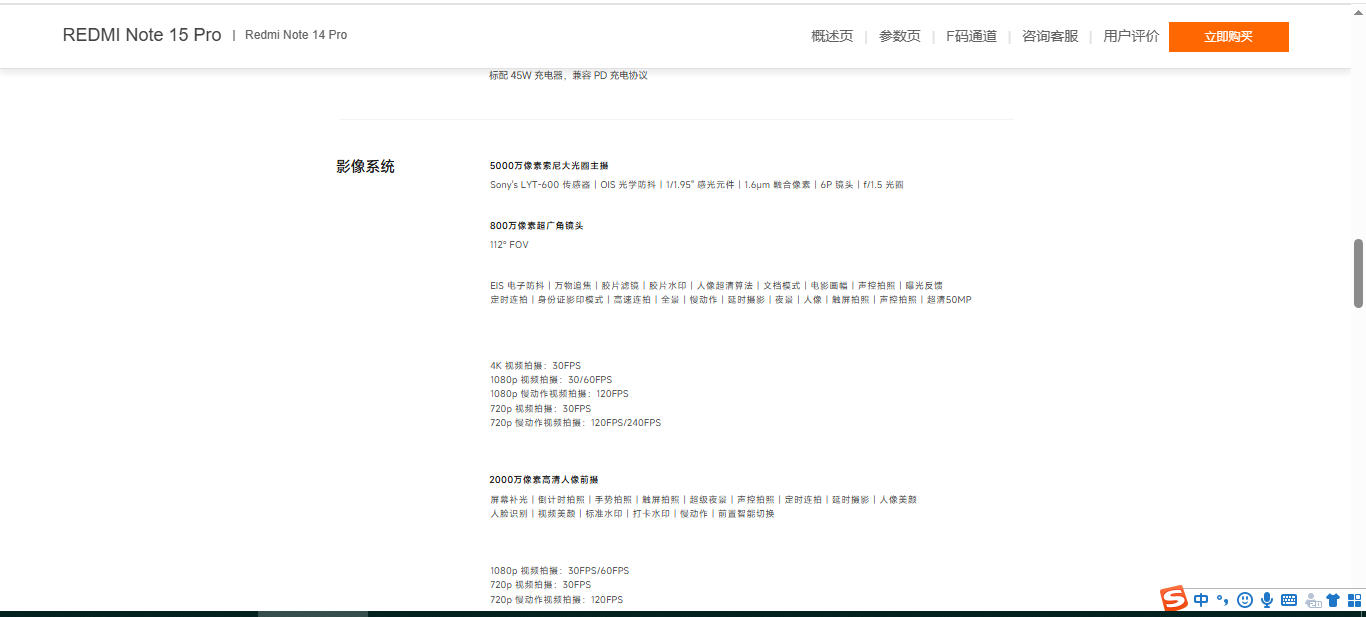
Task: Go to 用户评价 reviews
Action: (1131, 36)
